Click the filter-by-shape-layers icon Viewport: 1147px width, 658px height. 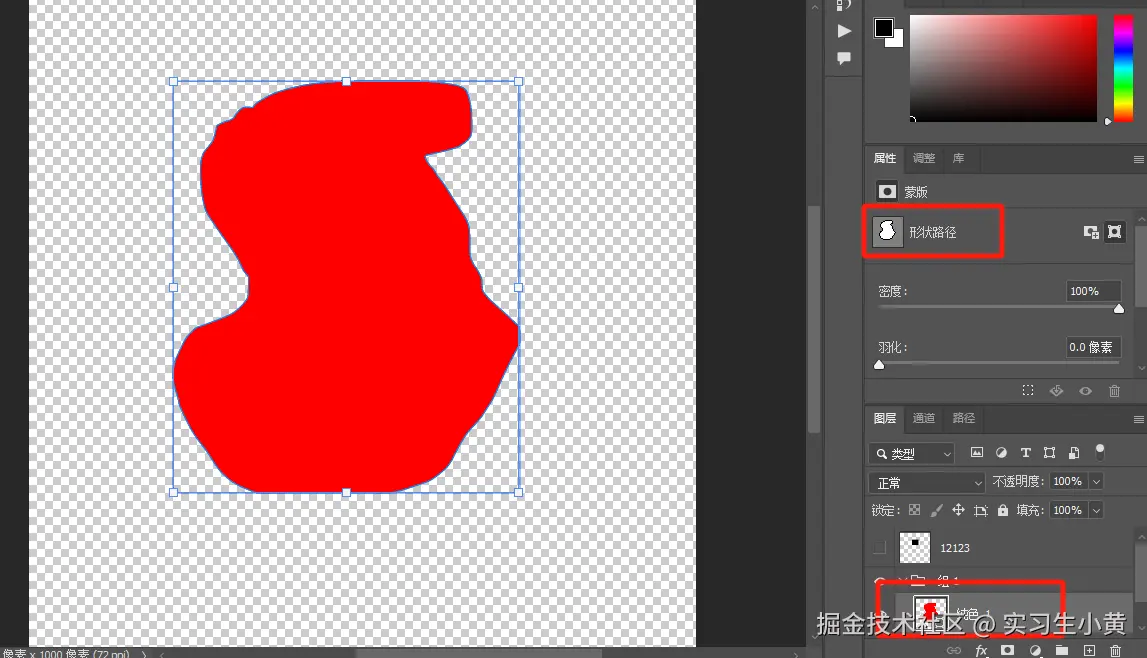[1050, 453]
